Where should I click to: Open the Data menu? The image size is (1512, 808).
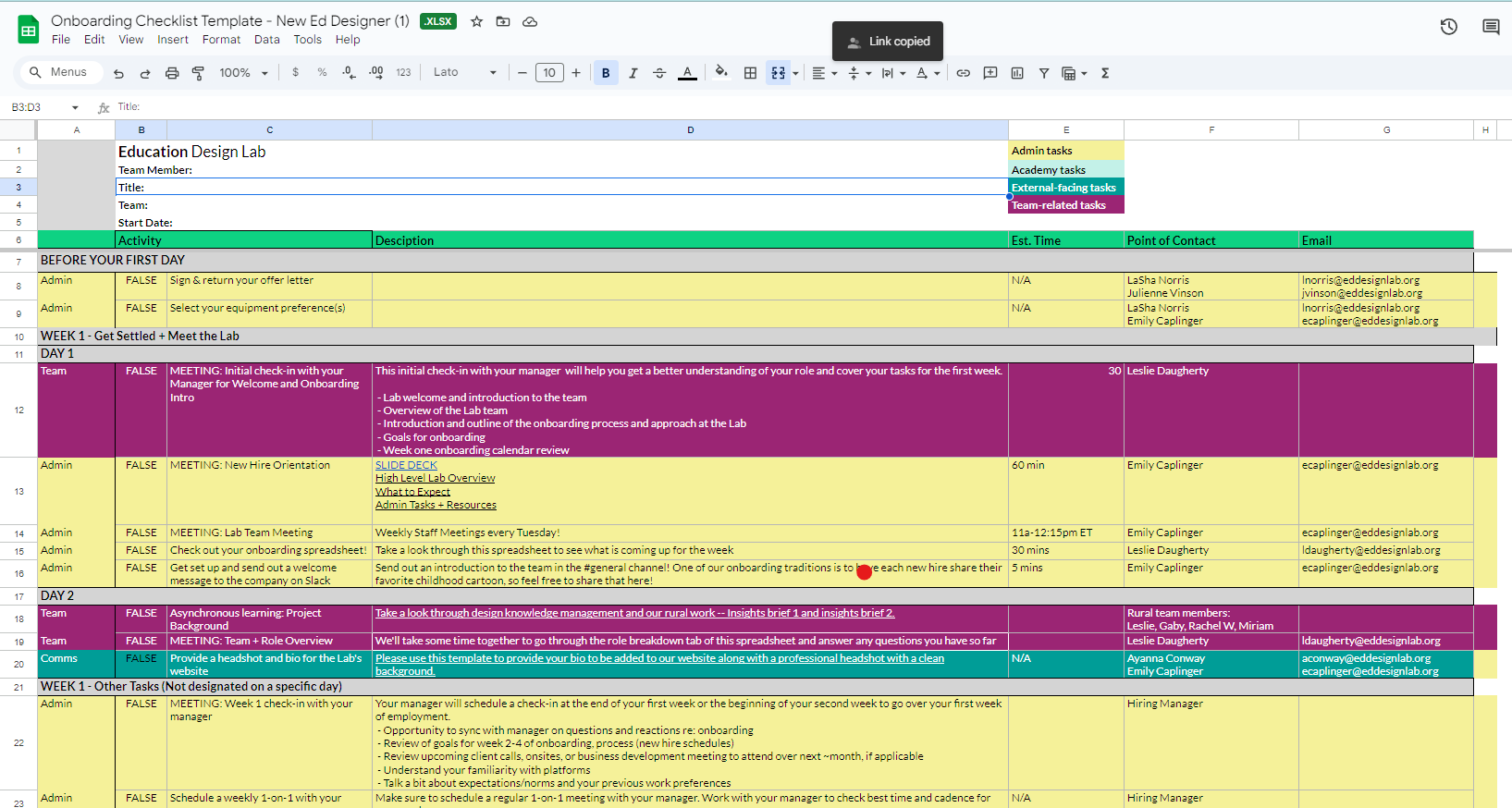pyautogui.click(x=267, y=40)
